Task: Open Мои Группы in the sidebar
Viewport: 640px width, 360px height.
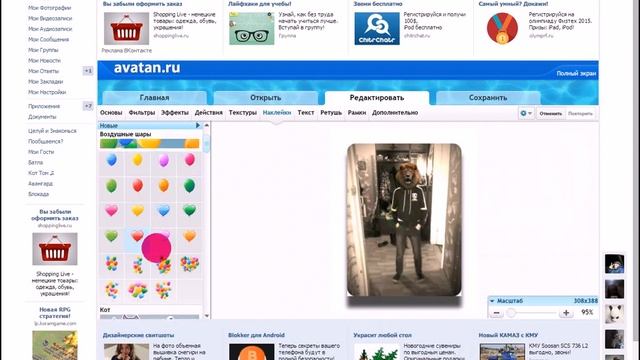Action: tap(43, 50)
